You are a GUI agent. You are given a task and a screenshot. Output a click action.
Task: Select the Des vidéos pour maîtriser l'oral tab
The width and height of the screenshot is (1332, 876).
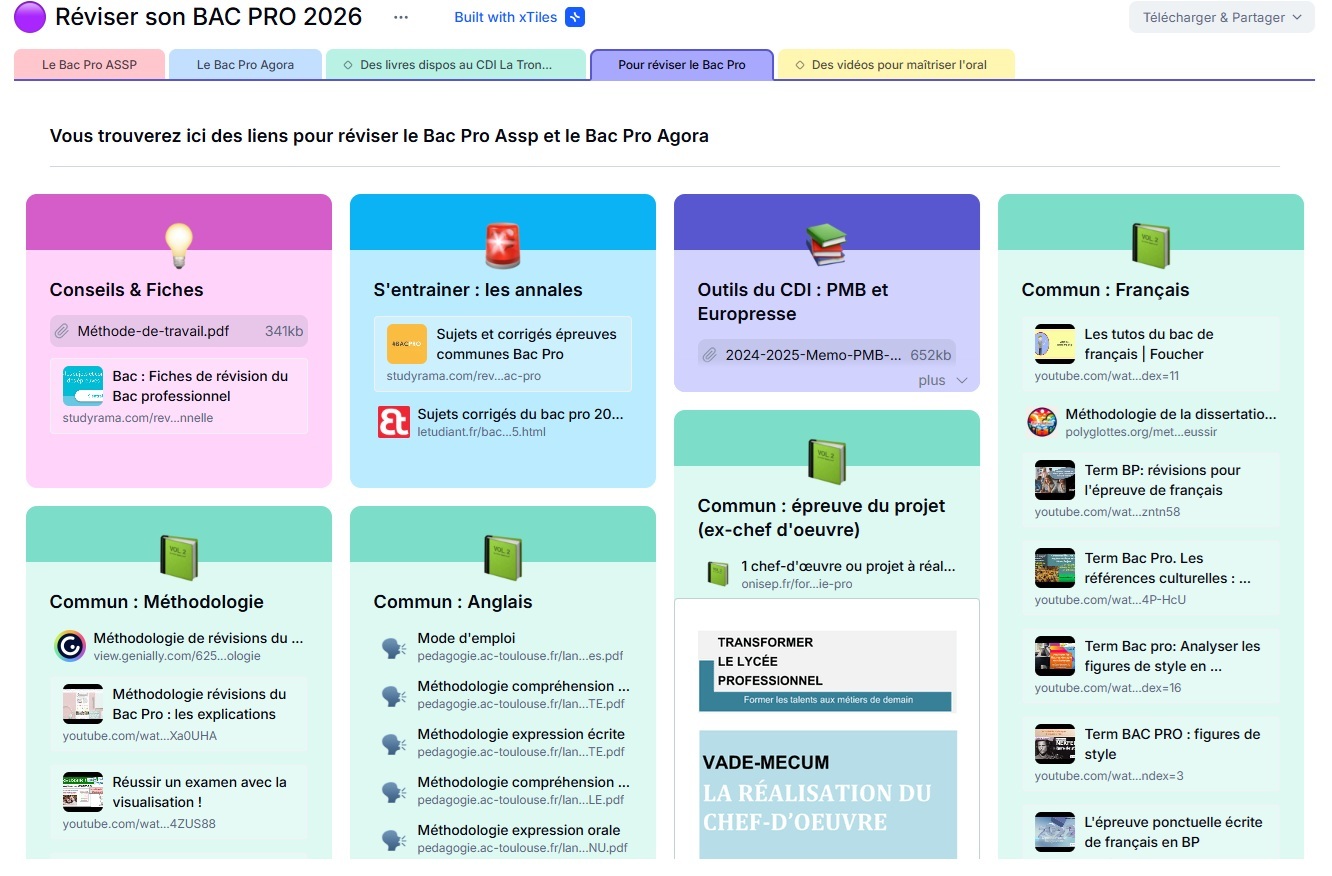pos(897,65)
